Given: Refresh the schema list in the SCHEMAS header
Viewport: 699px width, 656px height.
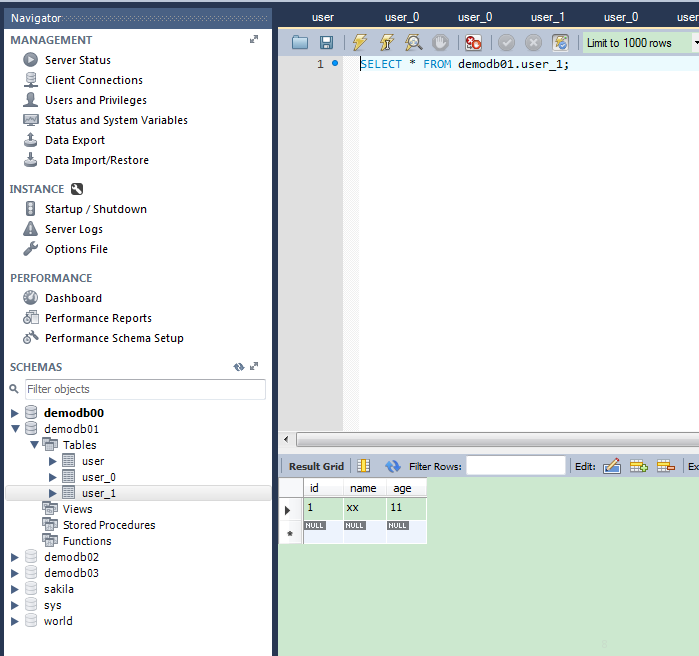Looking at the screenshot, I should click(239, 367).
